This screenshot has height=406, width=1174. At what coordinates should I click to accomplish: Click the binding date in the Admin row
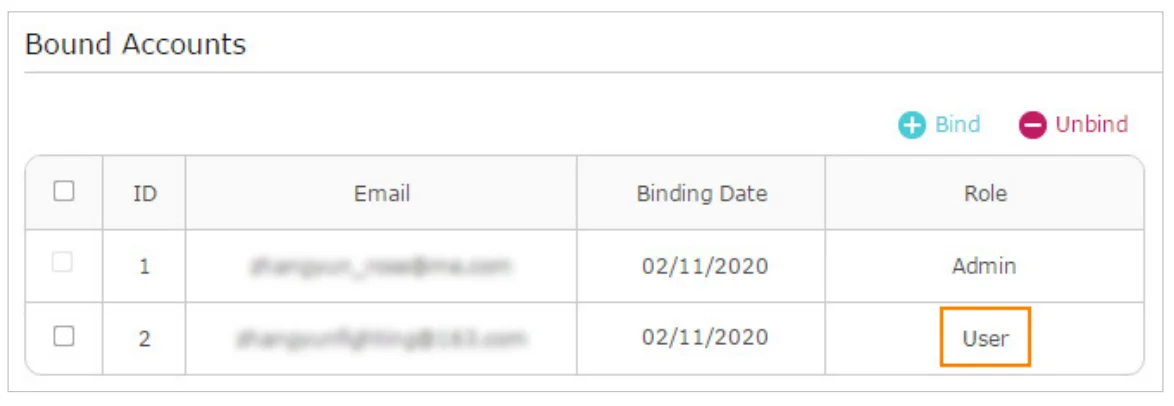tap(704, 266)
